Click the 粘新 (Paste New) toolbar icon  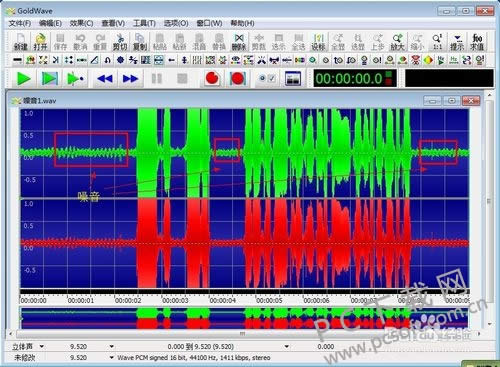point(179,42)
